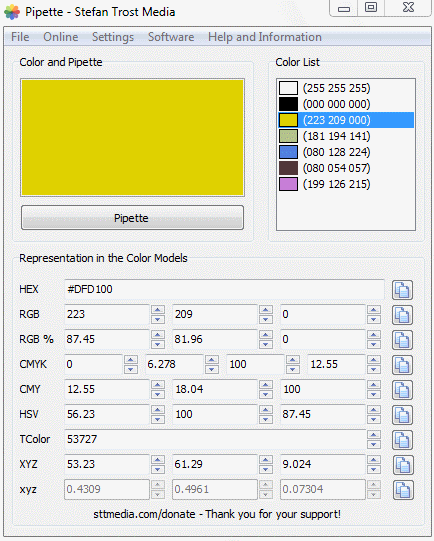Click the RGB % field 87.45

tap(107, 339)
